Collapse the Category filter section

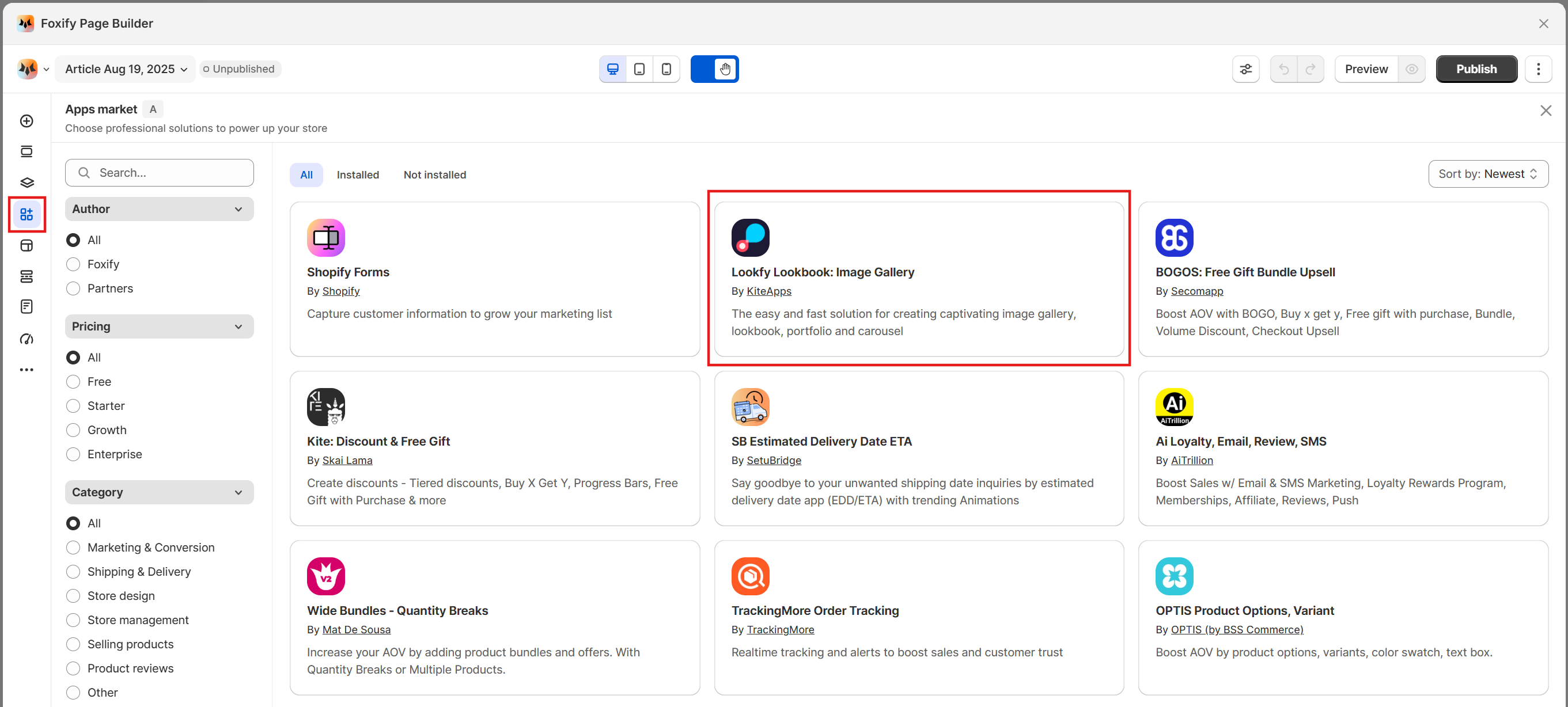click(x=159, y=492)
